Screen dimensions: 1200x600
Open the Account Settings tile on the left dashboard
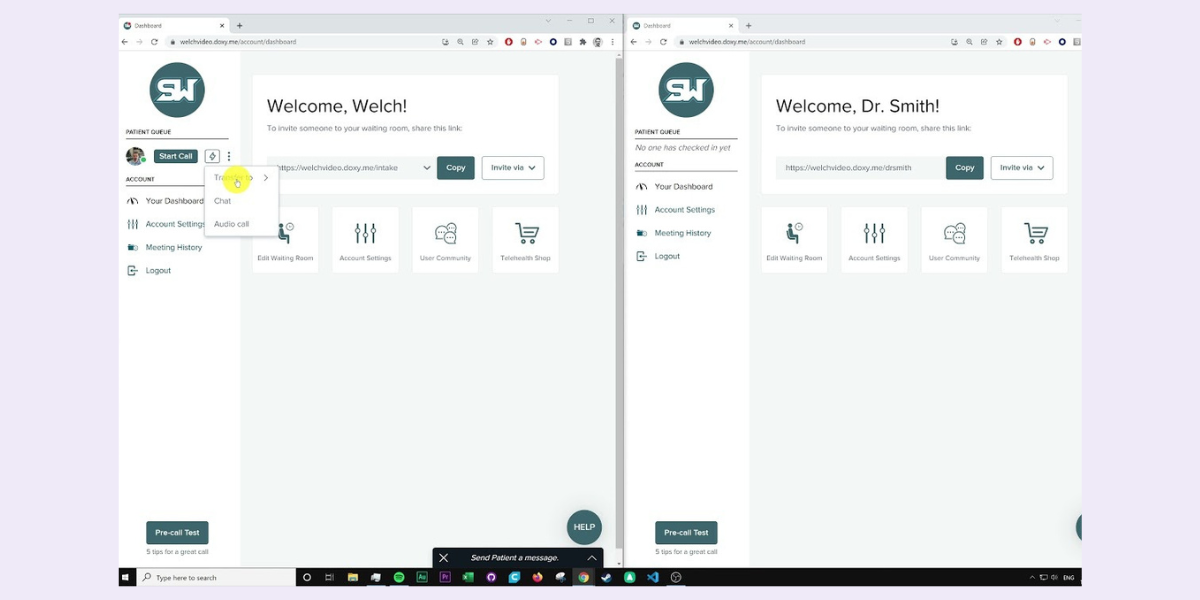pyautogui.click(x=365, y=239)
